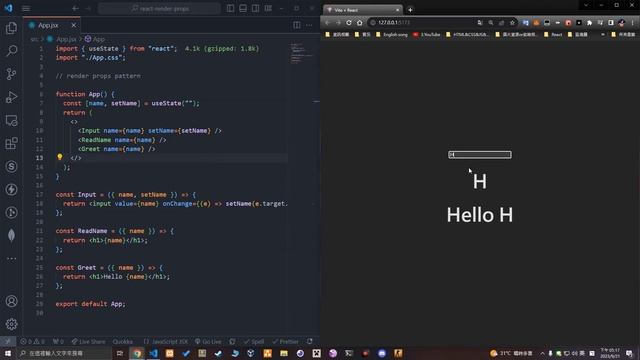Click the lightbulb code action icon
The width and height of the screenshot is (640, 360).
click(60, 157)
